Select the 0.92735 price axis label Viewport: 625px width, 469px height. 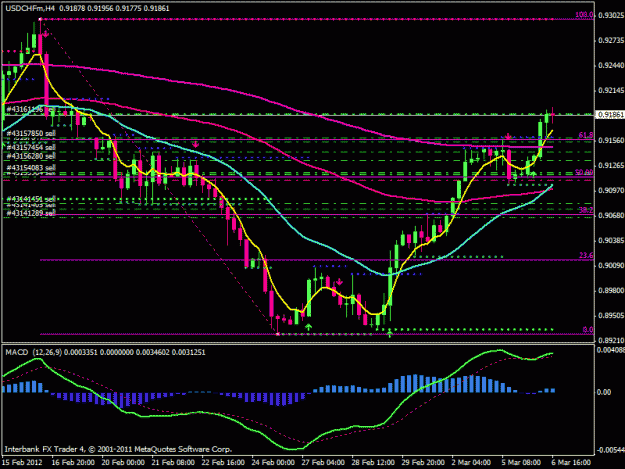click(x=611, y=41)
